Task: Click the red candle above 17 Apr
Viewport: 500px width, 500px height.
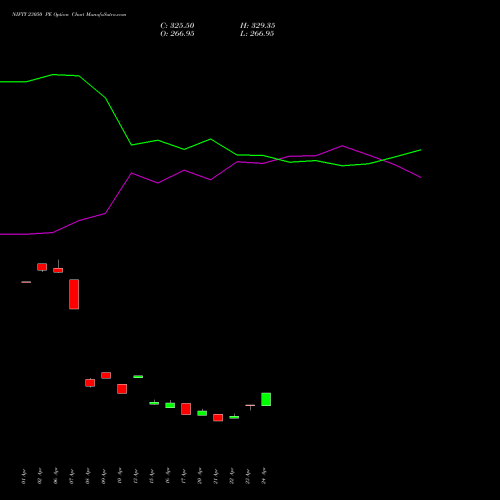Action: [186, 409]
